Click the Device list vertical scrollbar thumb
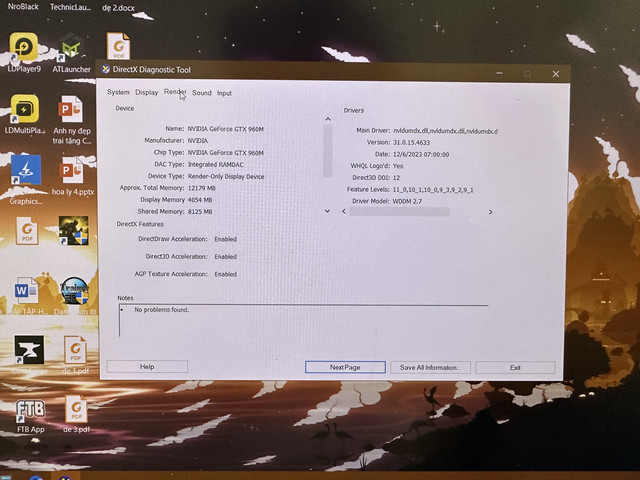Screen dimensions: 640x480 pyautogui.click(x=328, y=151)
